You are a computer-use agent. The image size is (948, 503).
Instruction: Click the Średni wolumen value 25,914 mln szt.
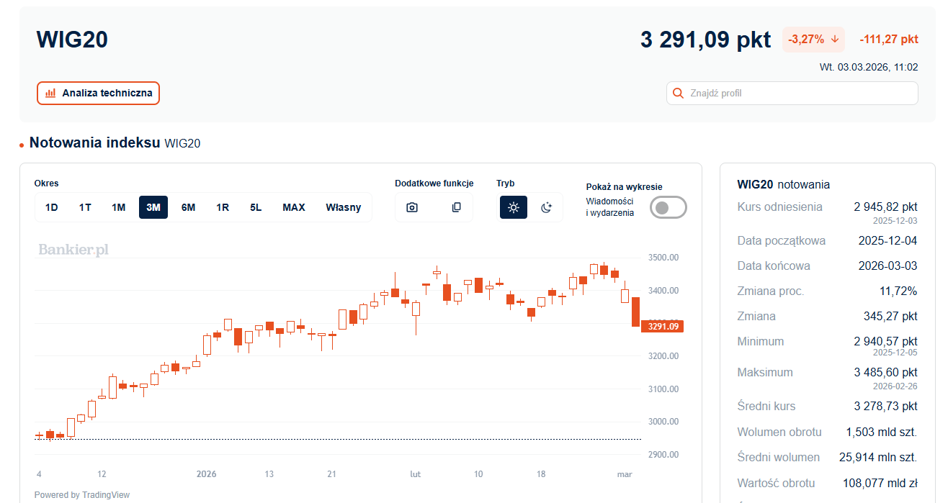click(x=878, y=458)
